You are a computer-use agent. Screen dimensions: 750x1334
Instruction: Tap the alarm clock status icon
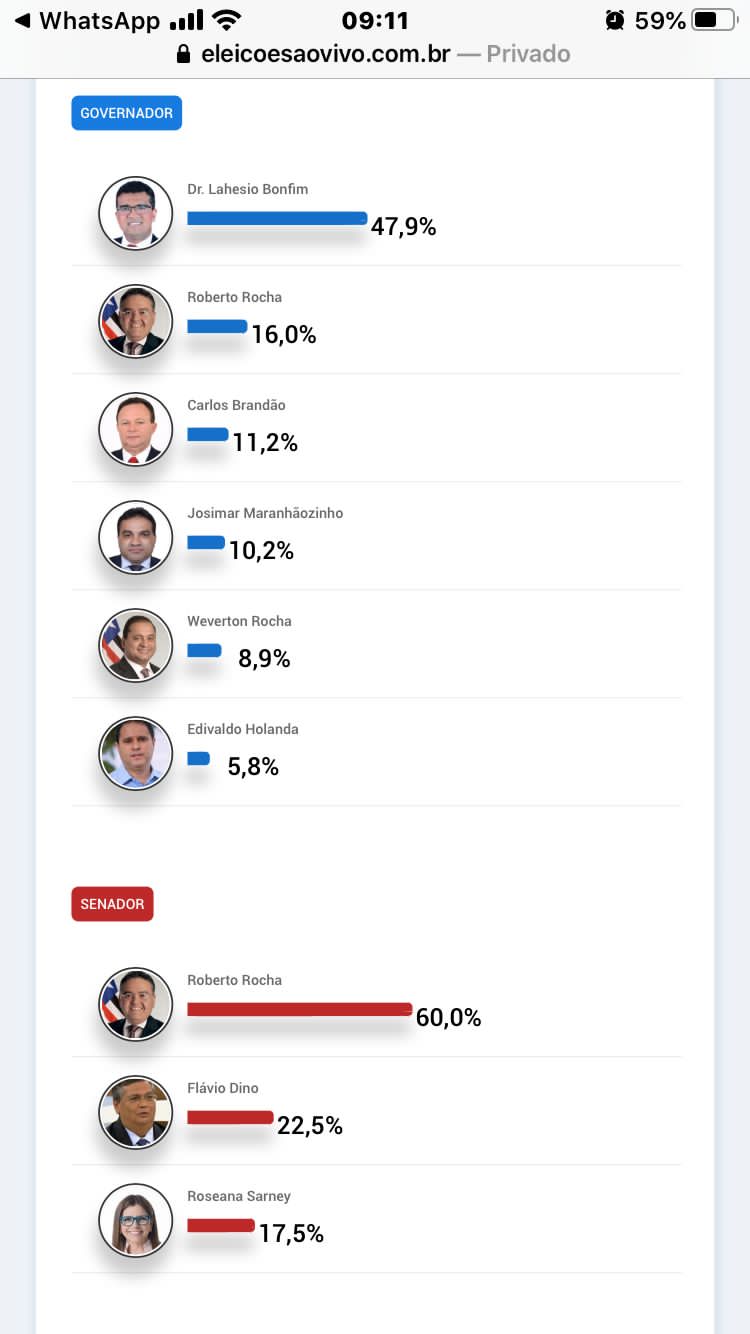614,20
